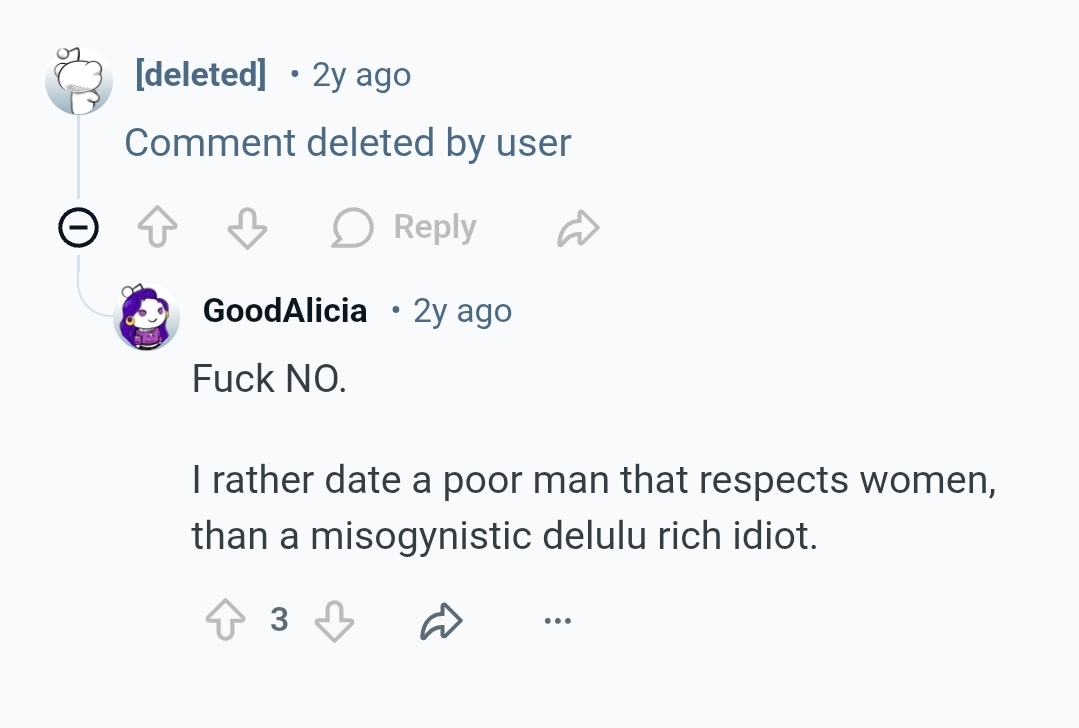Downvote GoodAlicia's comment
Viewport: 1079px width, 728px height.
[334, 622]
